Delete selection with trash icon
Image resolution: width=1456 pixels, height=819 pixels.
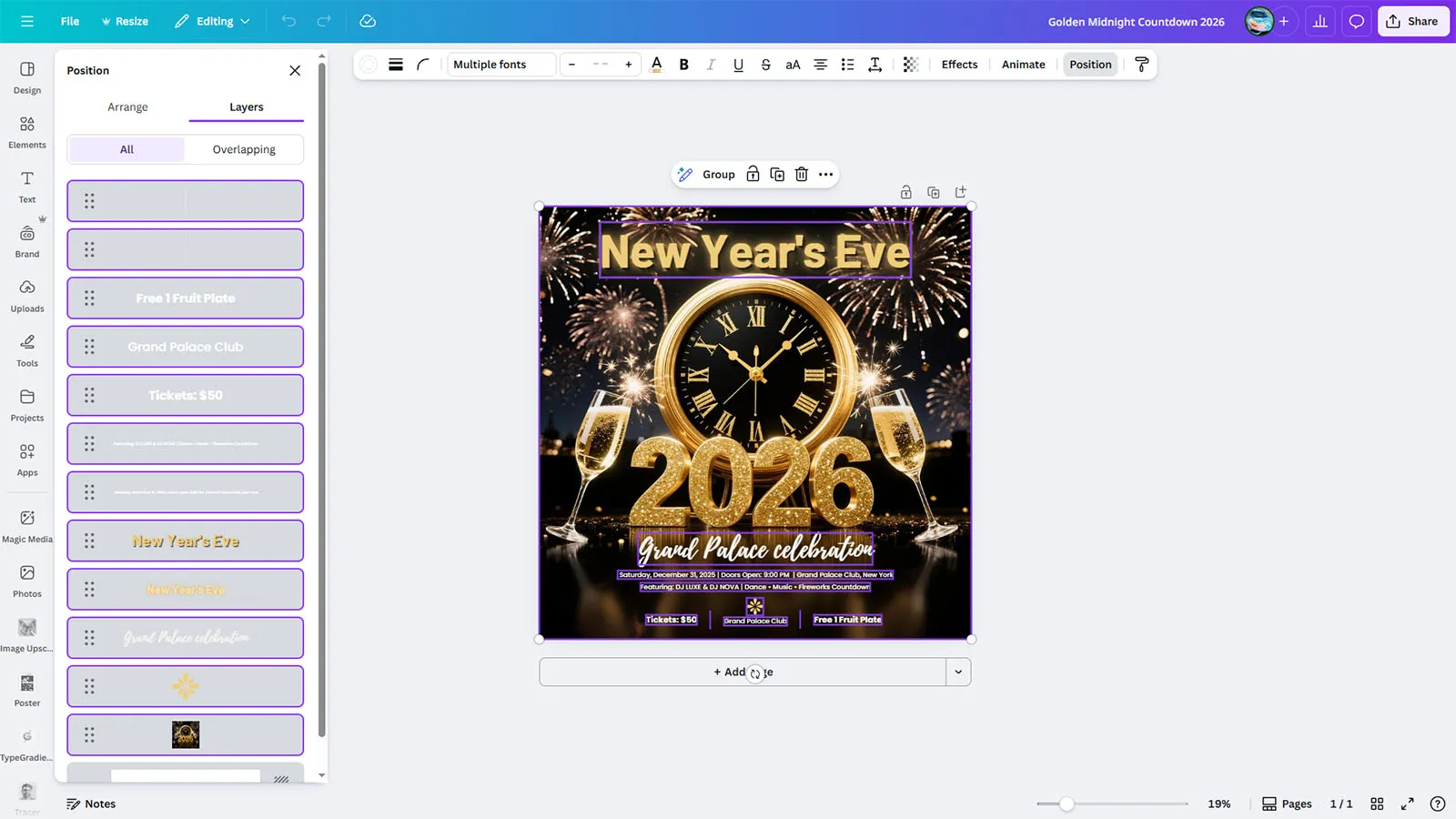801,175
